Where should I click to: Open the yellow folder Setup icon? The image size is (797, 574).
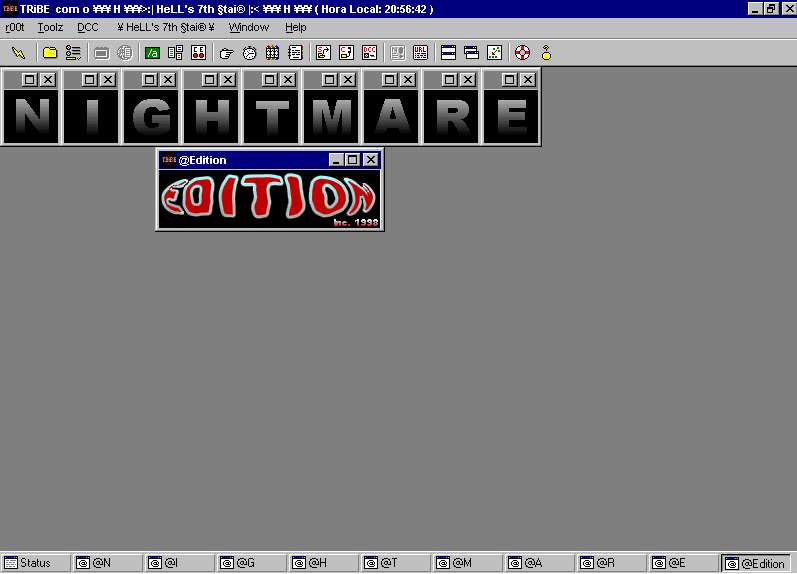[50, 53]
